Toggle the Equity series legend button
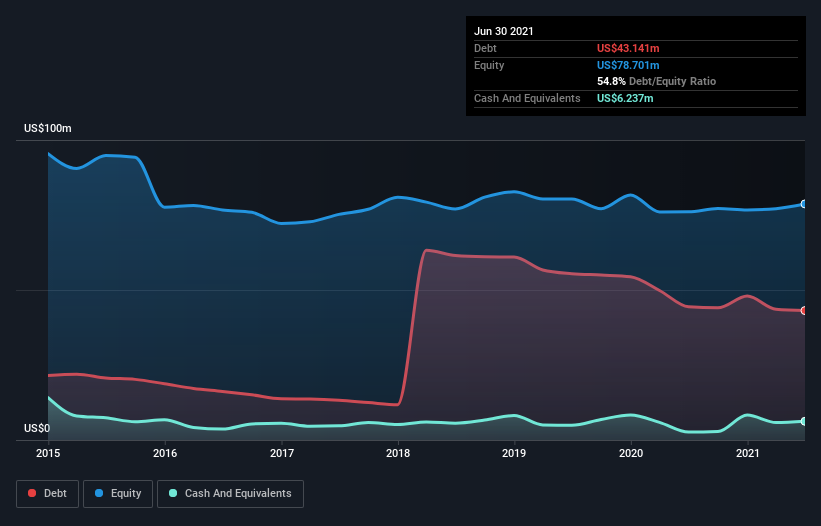The width and height of the screenshot is (821, 526). pos(118,494)
